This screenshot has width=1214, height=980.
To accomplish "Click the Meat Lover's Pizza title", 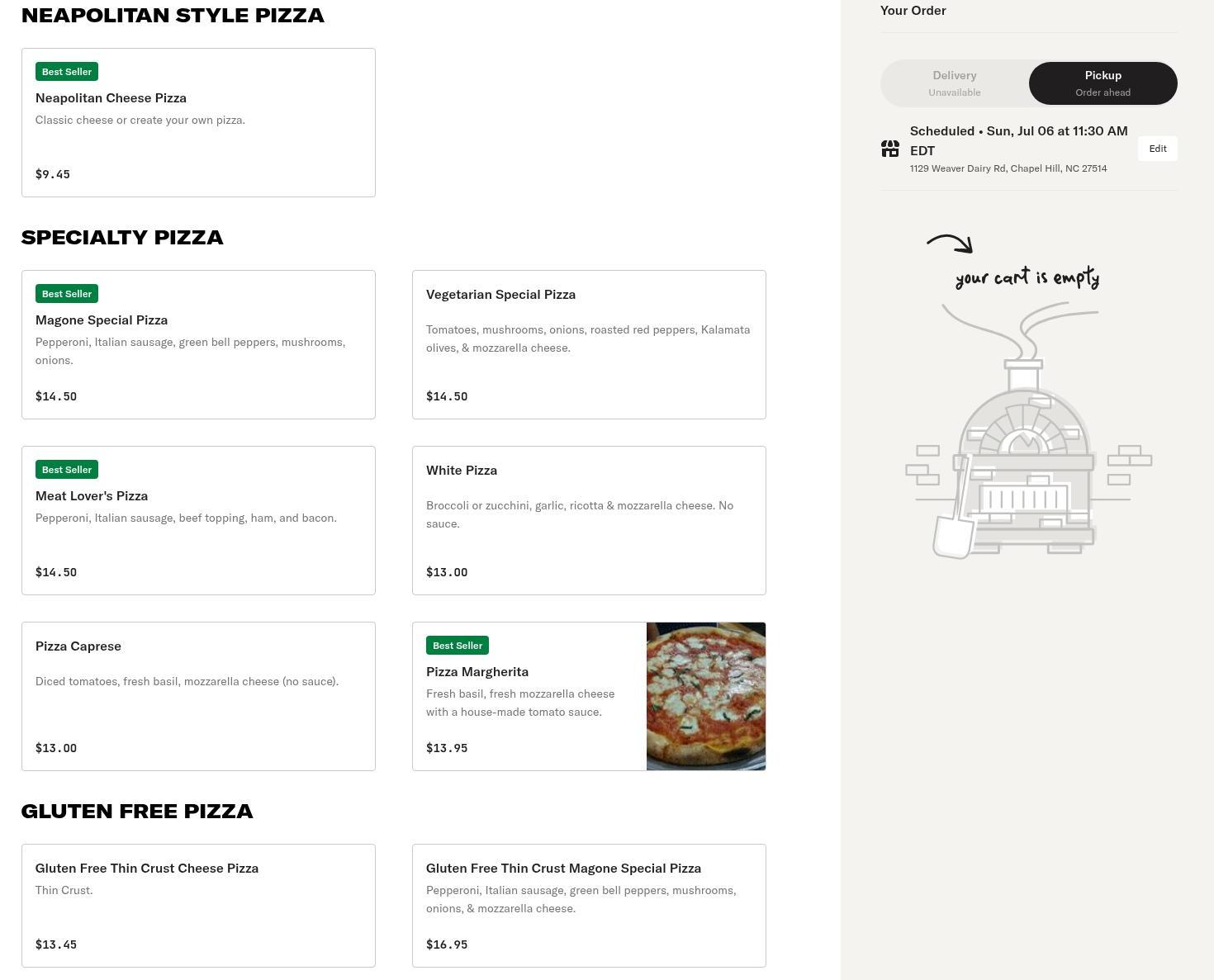I will point(92,495).
